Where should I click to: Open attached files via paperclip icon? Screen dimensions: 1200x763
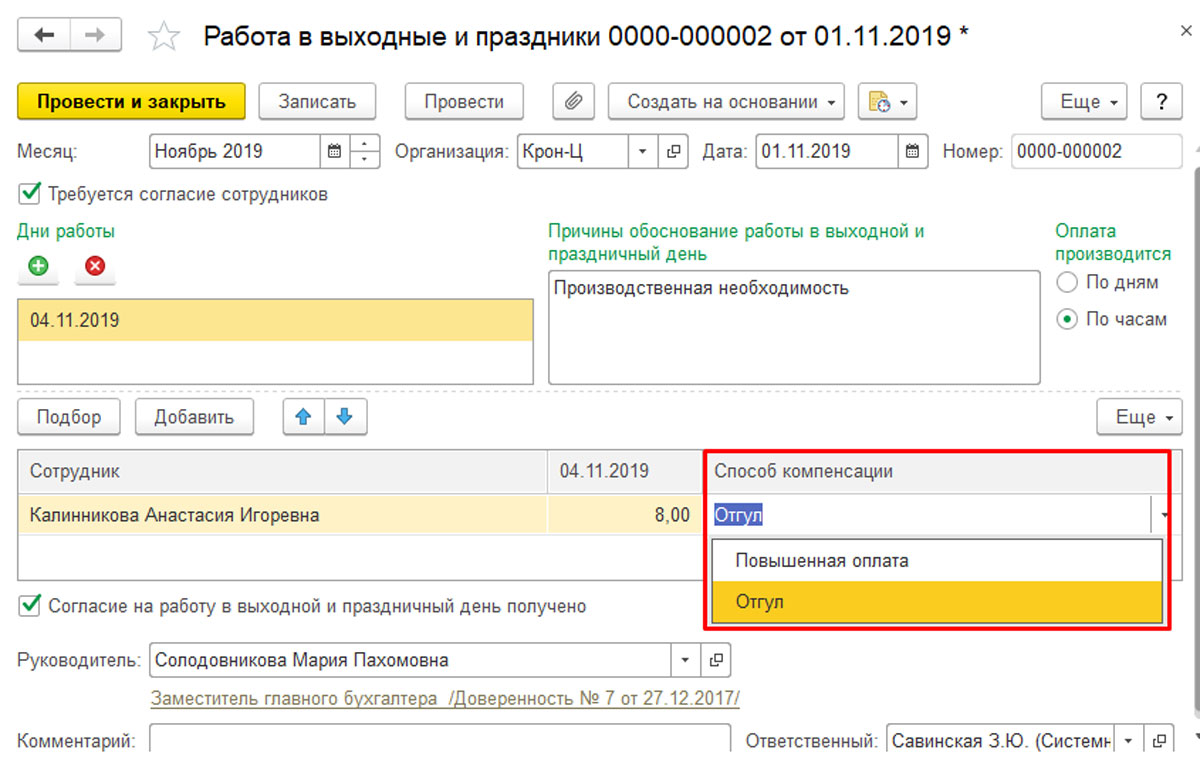pyautogui.click(x=574, y=101)
